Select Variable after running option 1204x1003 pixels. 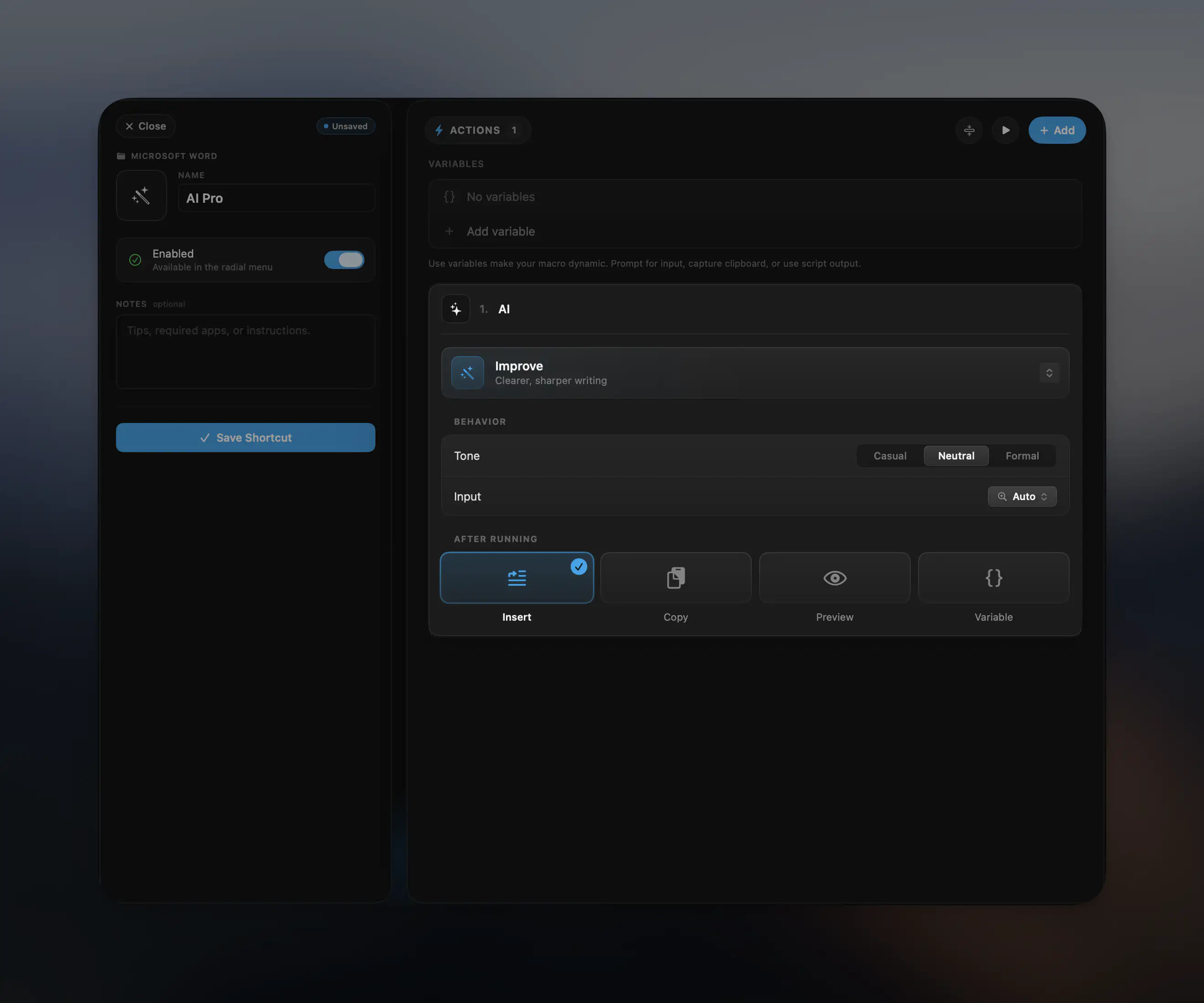[993, 577]
